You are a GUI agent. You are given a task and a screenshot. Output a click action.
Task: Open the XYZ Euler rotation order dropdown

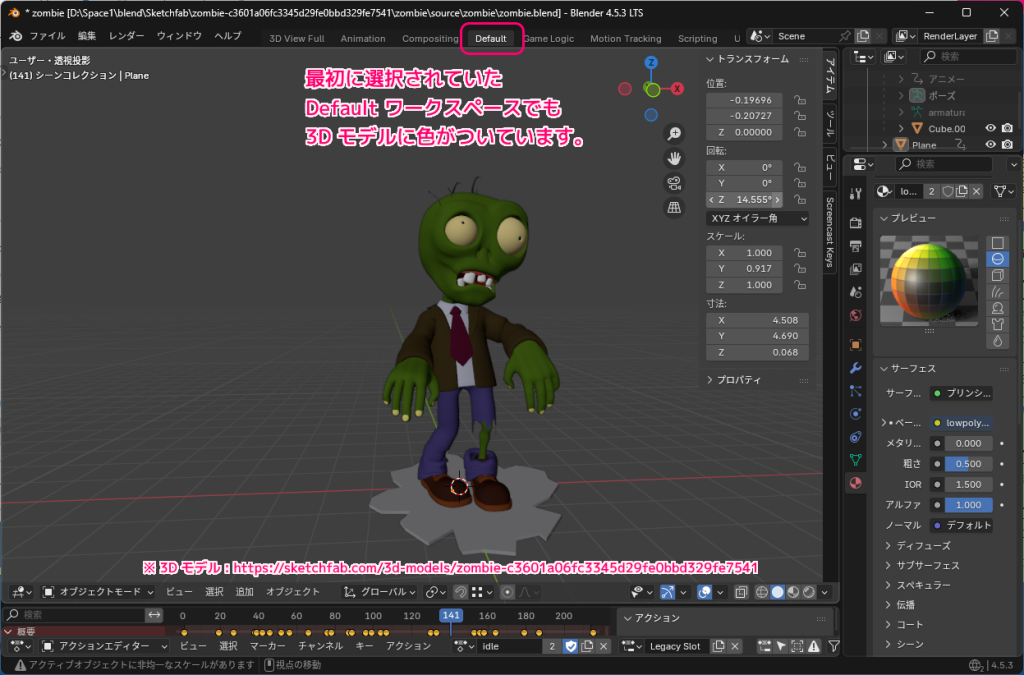pyautogui.click(x=757, y=217)
